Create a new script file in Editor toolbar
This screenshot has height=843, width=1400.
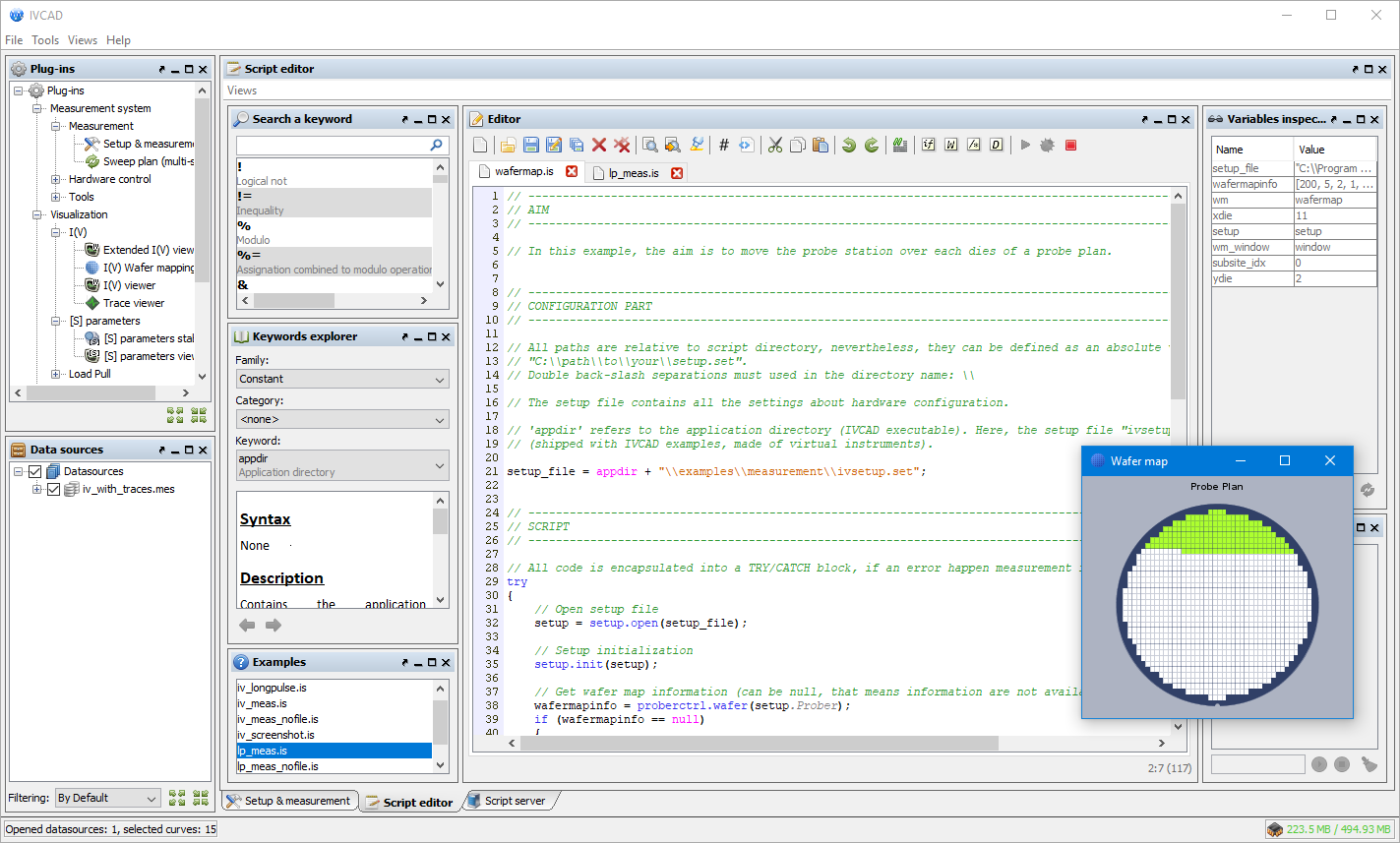pos(480,145)
